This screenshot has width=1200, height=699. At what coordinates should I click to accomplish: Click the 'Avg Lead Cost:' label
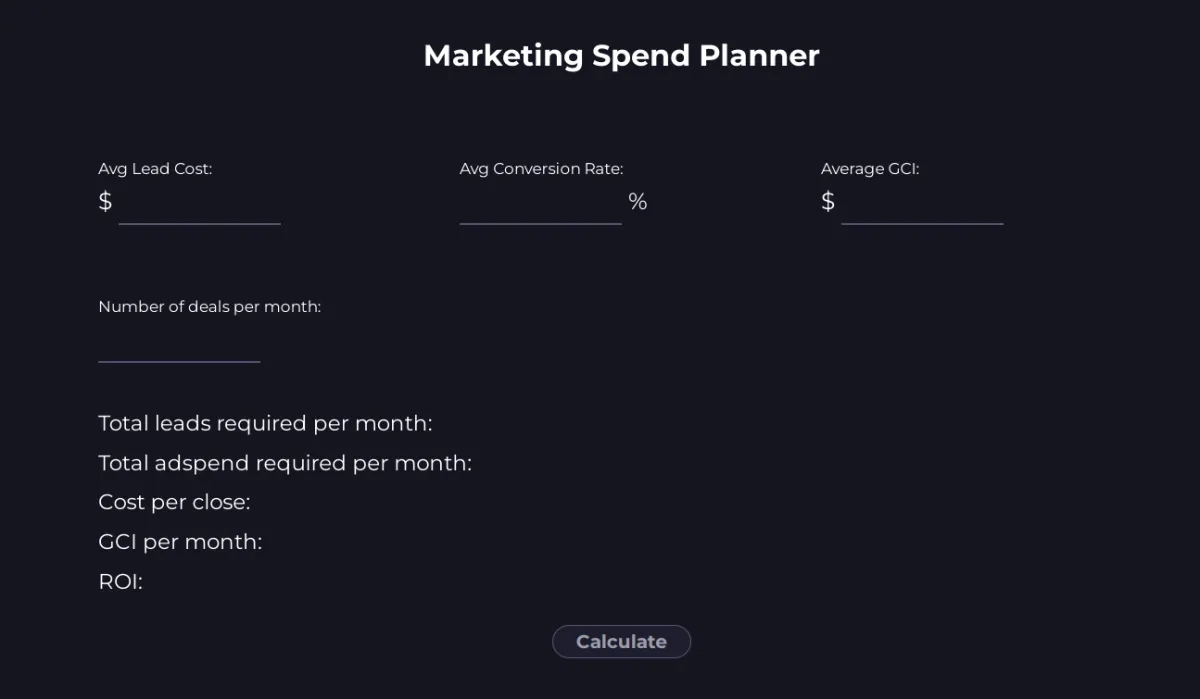[155, 169]
